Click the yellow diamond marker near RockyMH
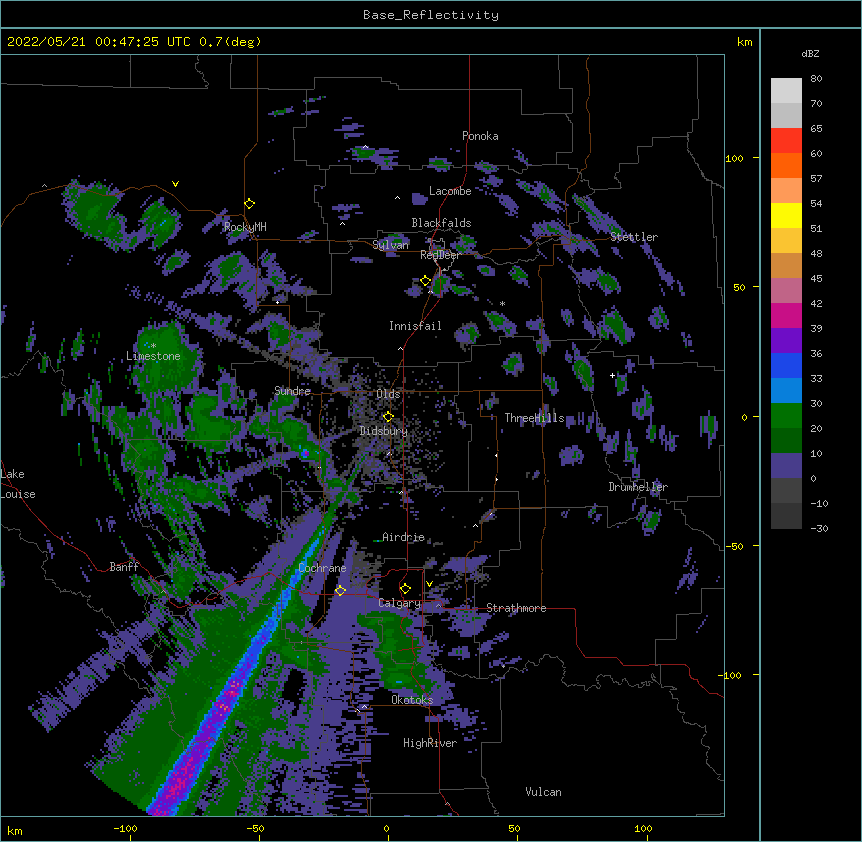Viewport: 862px width, 842px height. point(249,204)
